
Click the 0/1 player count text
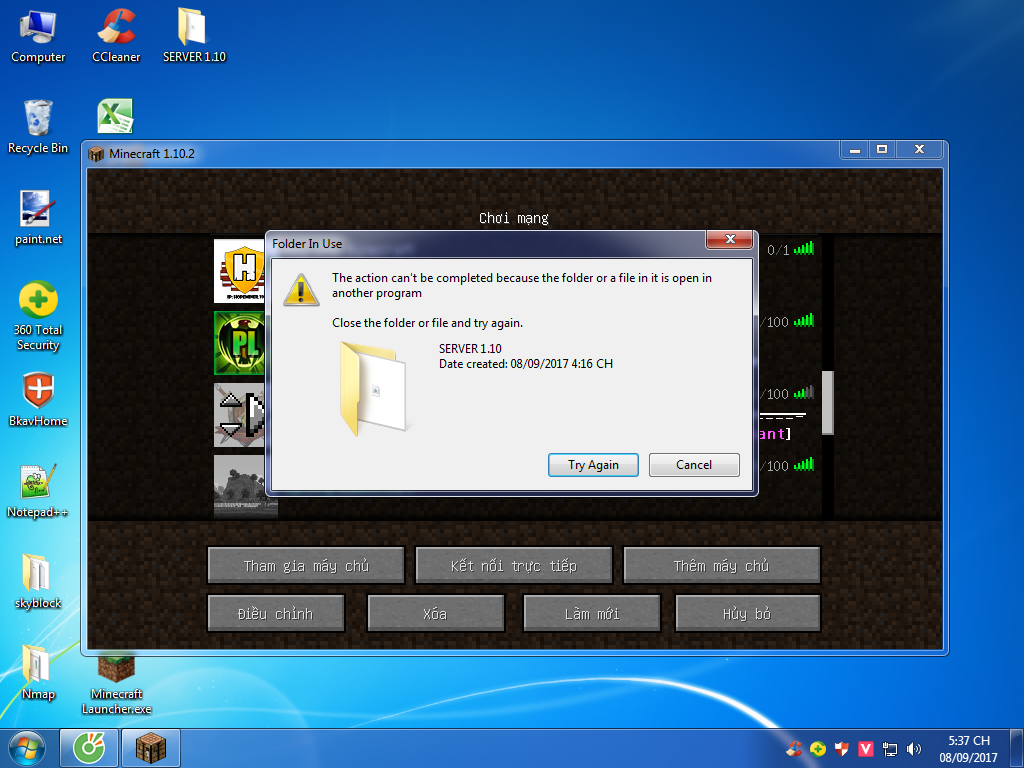click(778, 249)
